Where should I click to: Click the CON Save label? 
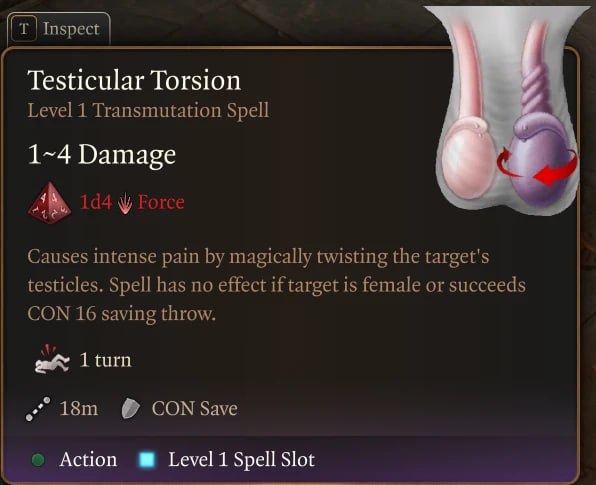pos(195,409)
